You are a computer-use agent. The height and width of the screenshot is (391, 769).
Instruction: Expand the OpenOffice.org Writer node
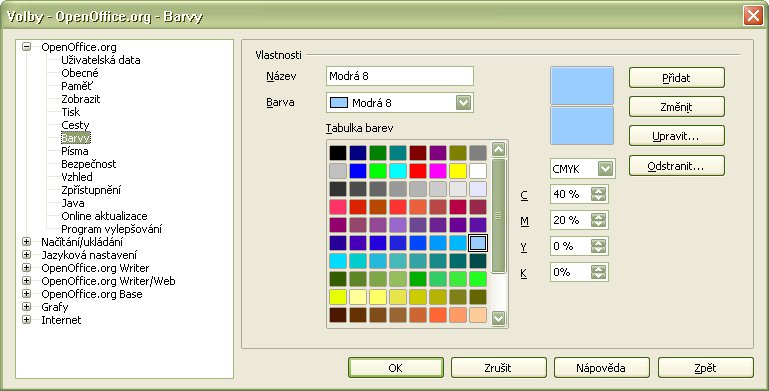tap(26, 268)
